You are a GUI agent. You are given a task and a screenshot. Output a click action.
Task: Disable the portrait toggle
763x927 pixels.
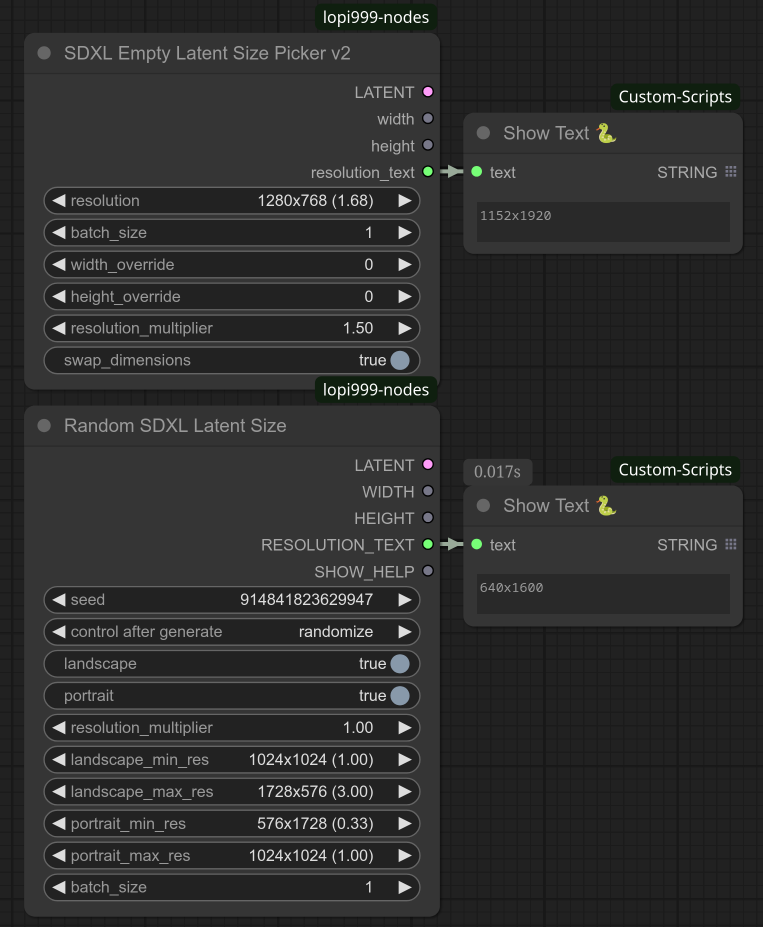pyautogui.click(x=400, y=696)
